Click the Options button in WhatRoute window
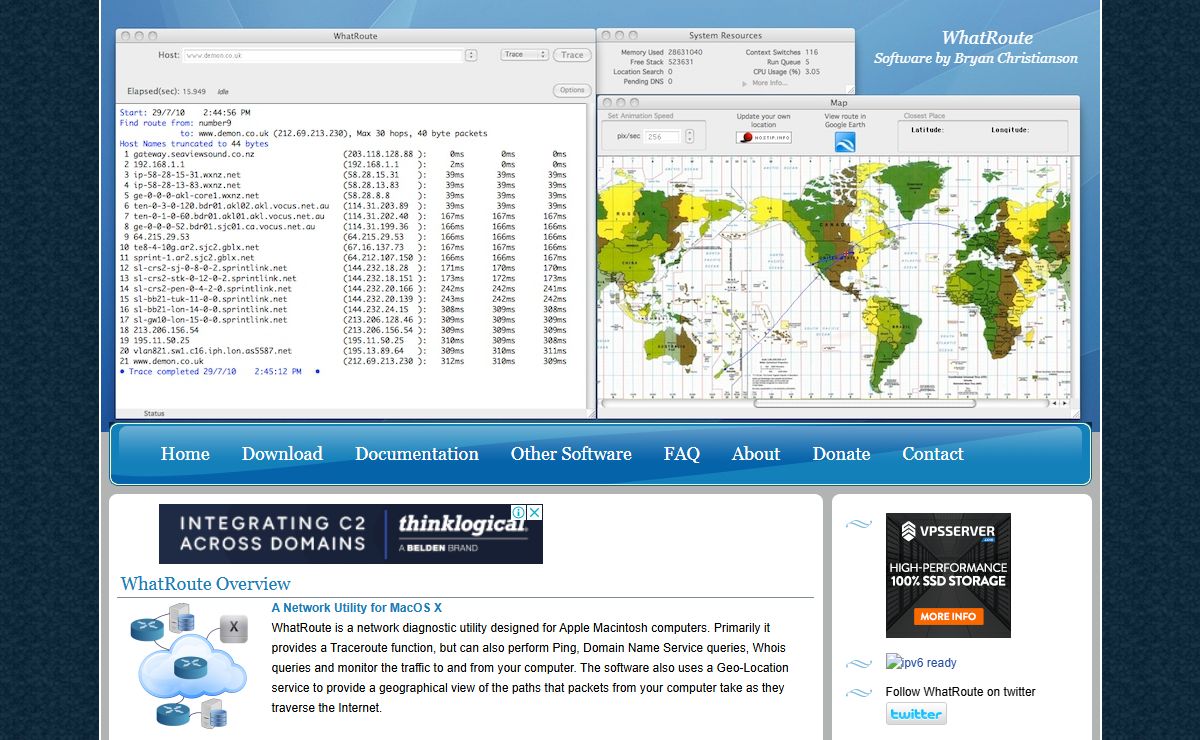 pyautogui.click(x=572, y=90)
